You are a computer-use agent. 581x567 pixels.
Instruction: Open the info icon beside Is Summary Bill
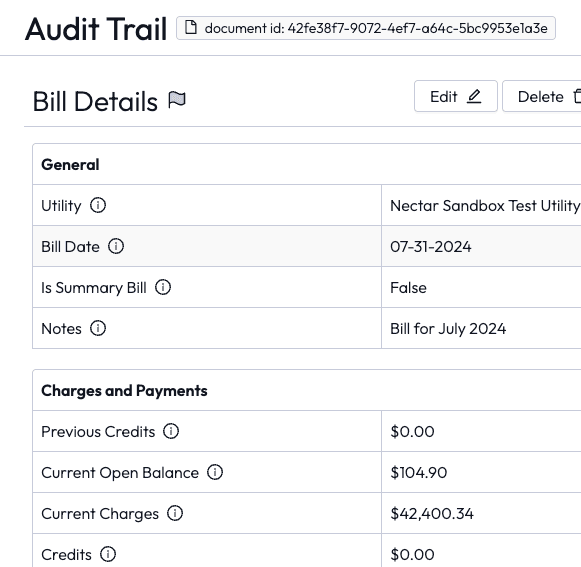163,287
